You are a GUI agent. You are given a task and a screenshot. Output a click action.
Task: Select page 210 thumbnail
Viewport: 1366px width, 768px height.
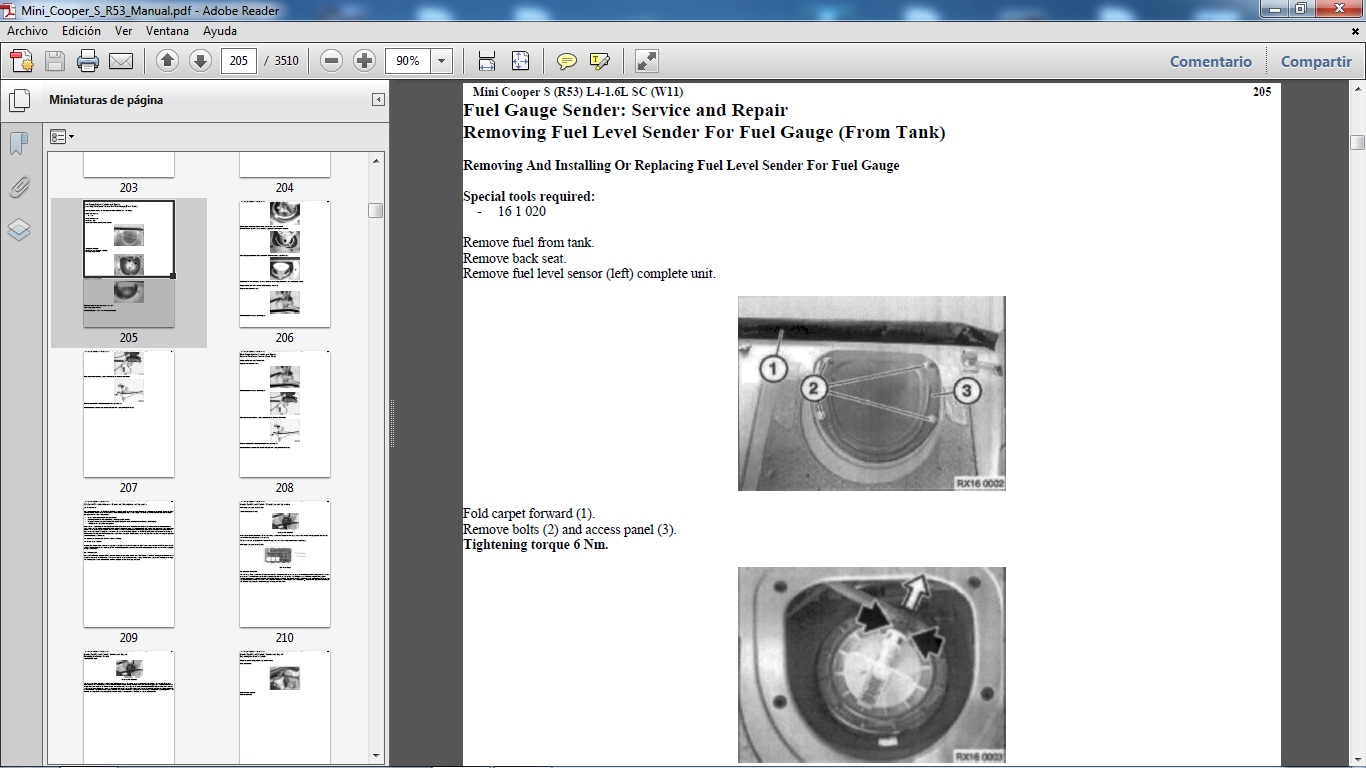click(285, 564)
